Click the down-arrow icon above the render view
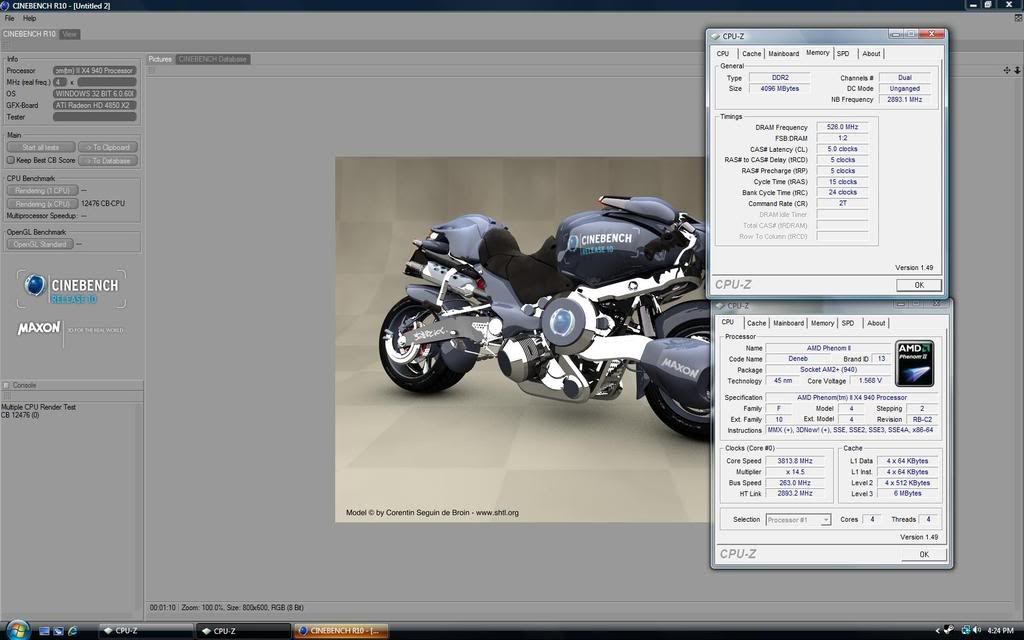 point(1017,70)
